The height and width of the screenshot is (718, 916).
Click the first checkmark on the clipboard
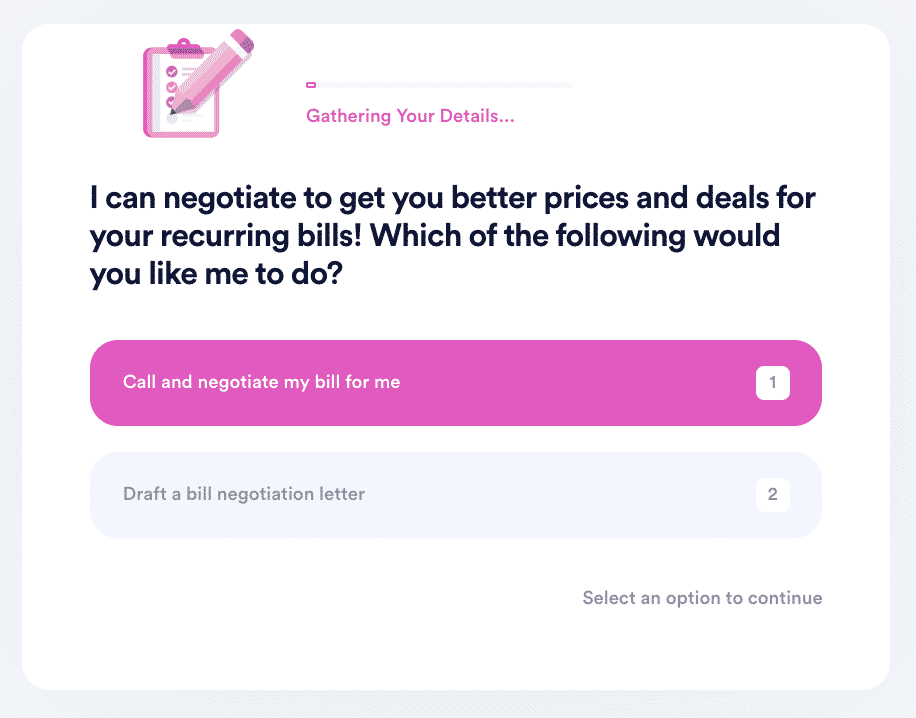pos(172,71)
